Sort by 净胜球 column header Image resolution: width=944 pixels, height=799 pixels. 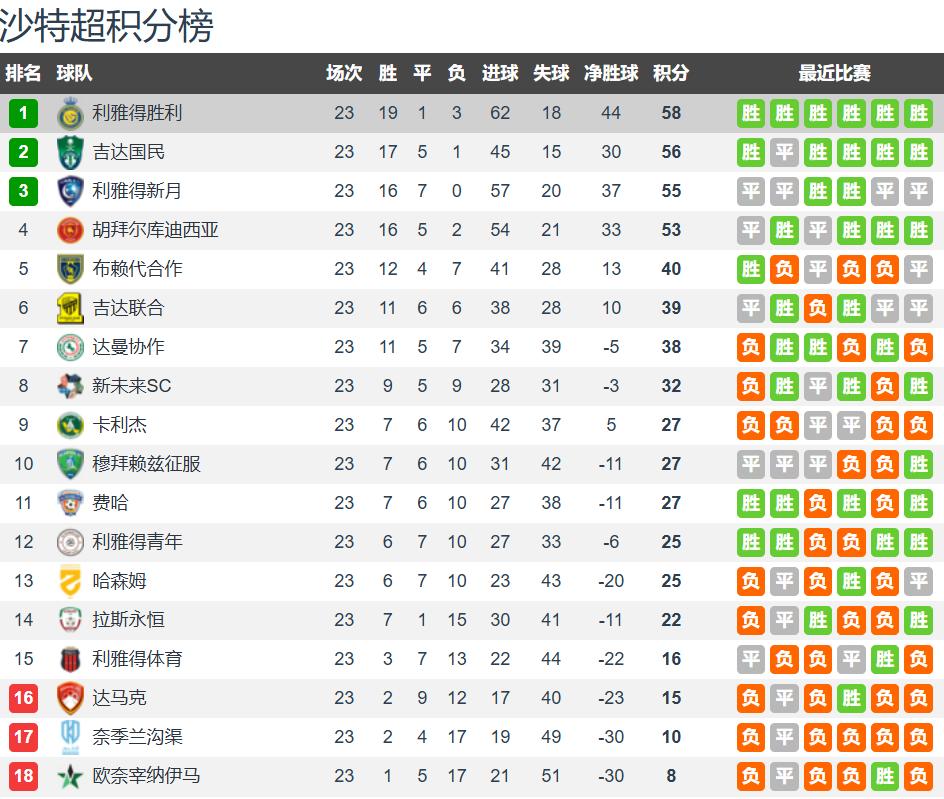point(611,73)
